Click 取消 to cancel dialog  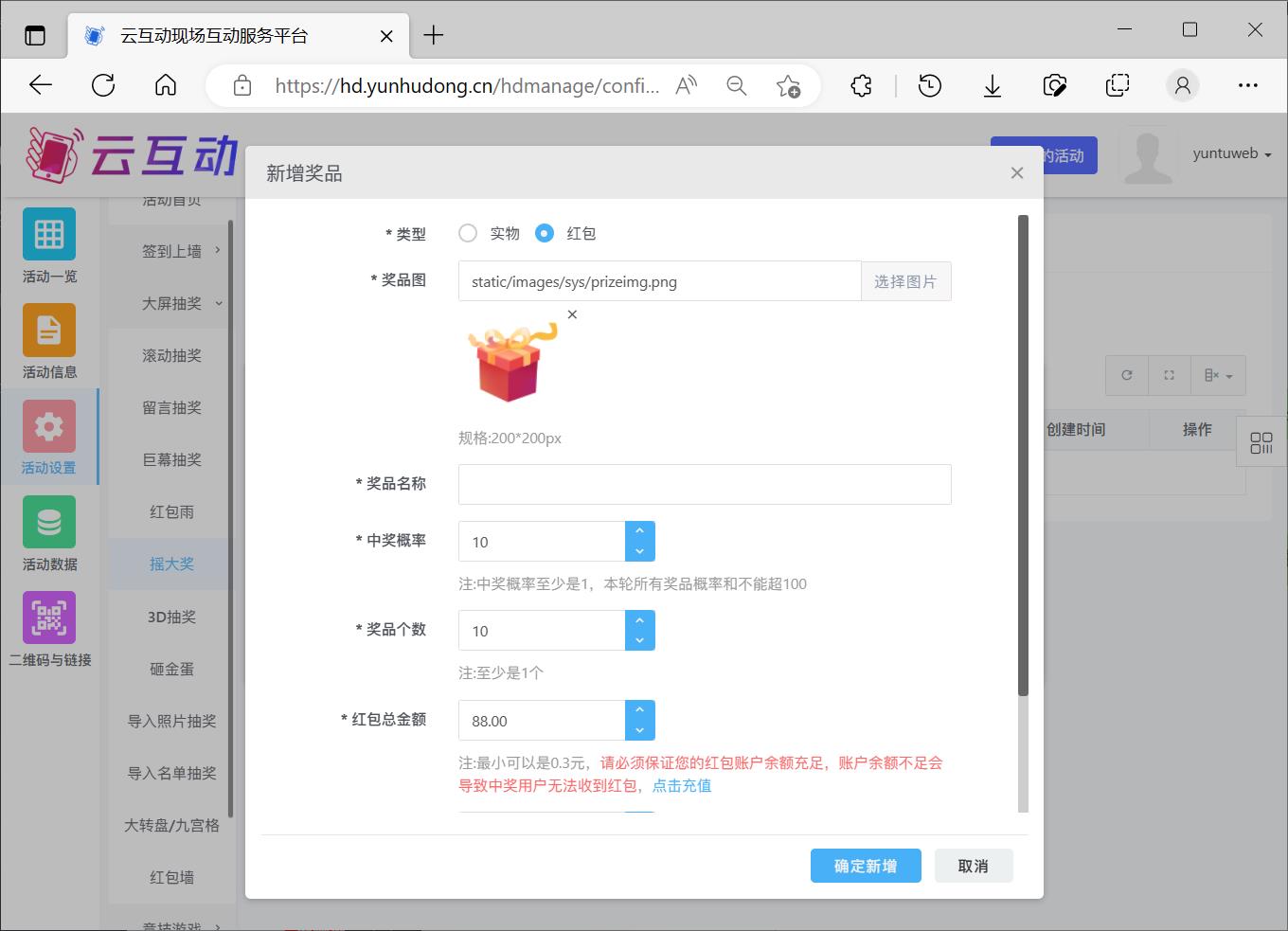pos(974,866)
